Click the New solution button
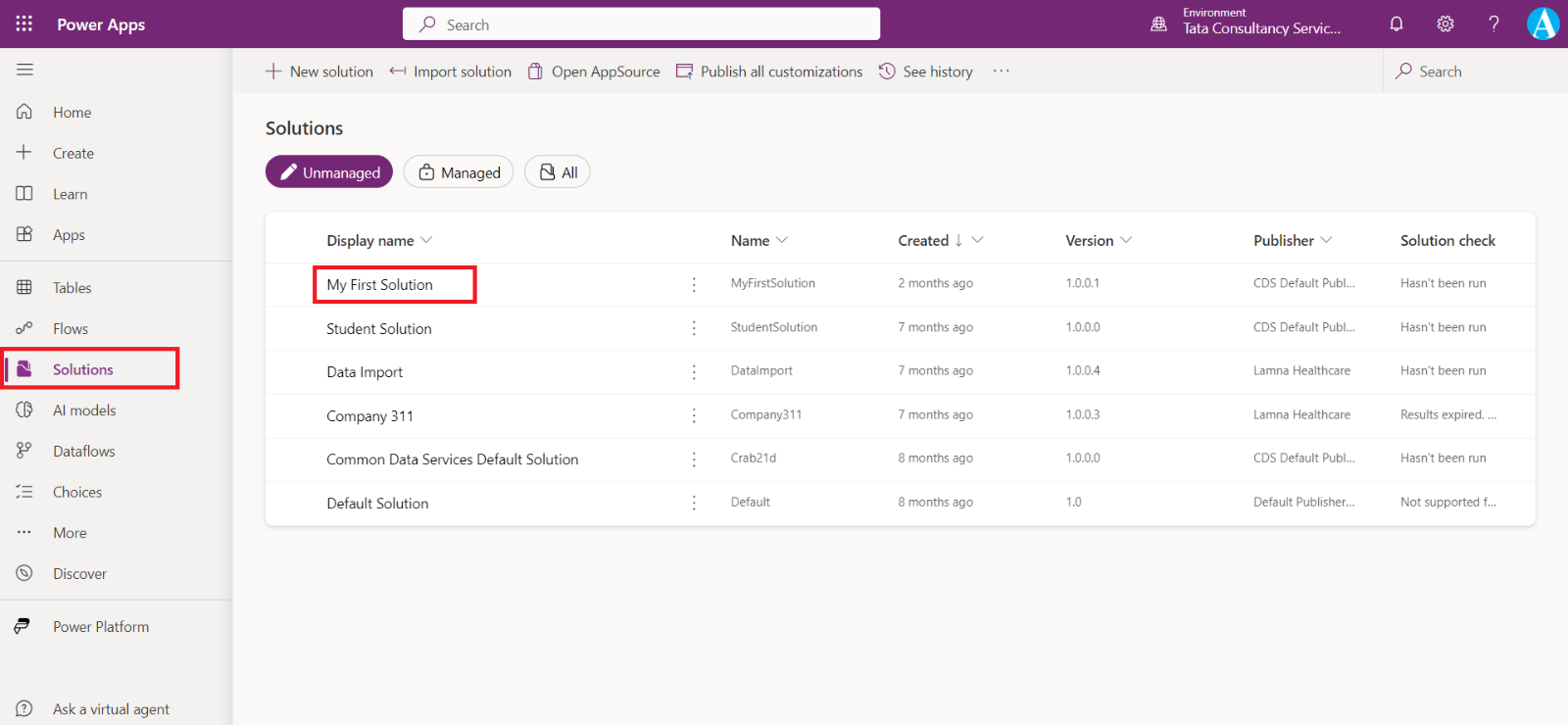The height and width of the screenshot is (725, 1568). [319, 72]
